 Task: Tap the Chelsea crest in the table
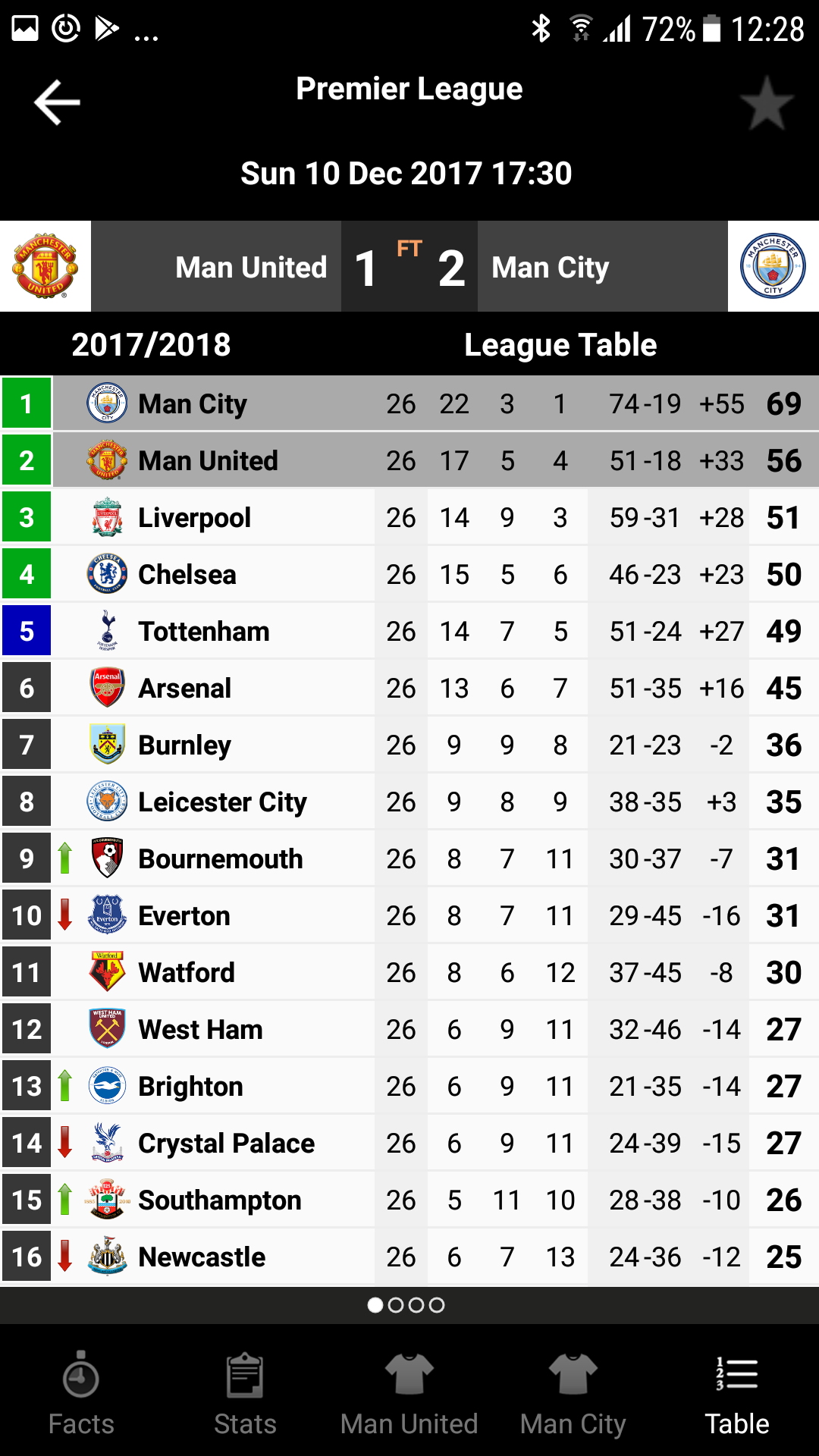[x=107, y=574]
